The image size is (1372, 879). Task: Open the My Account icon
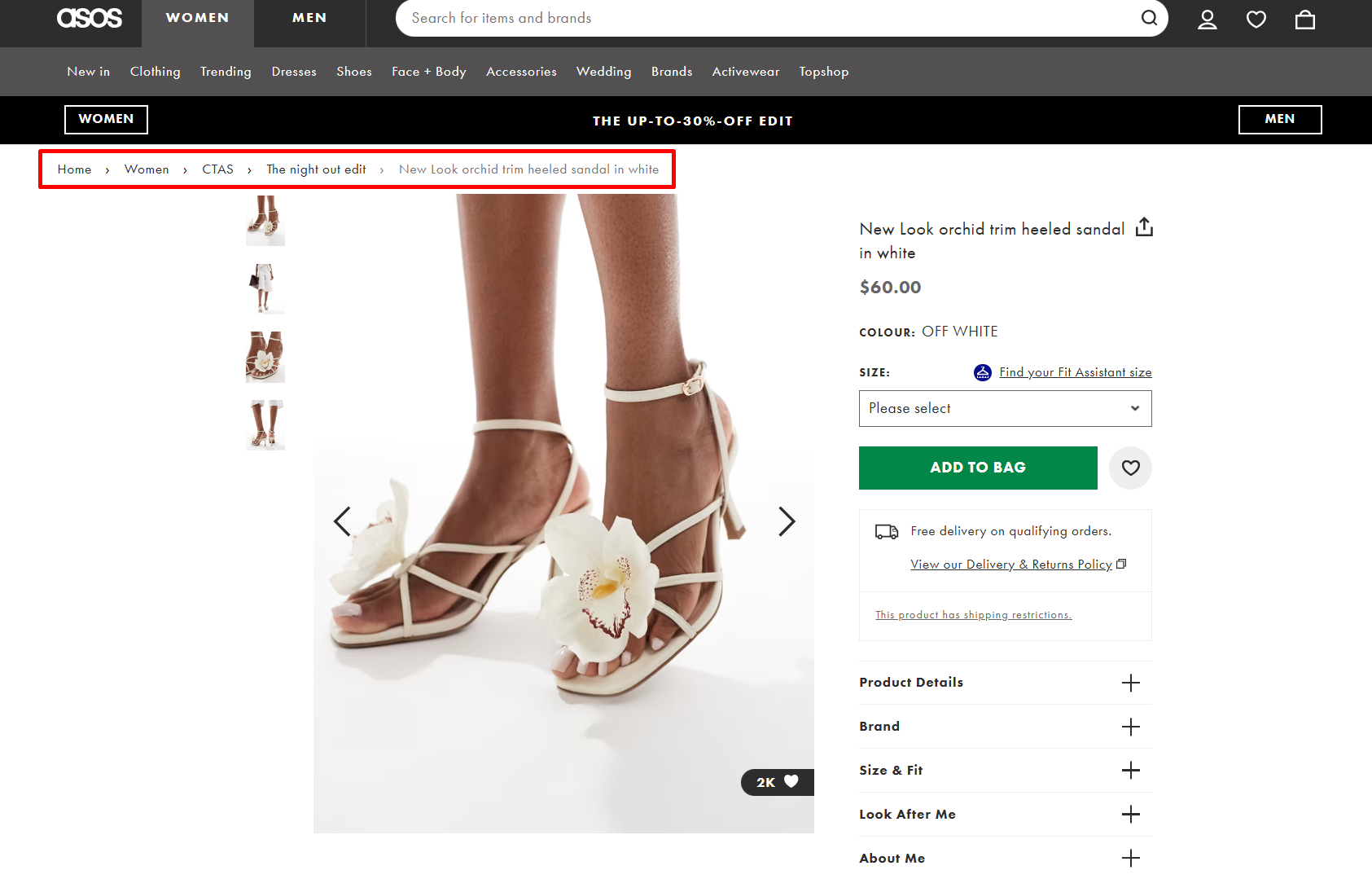point(1207,20)
